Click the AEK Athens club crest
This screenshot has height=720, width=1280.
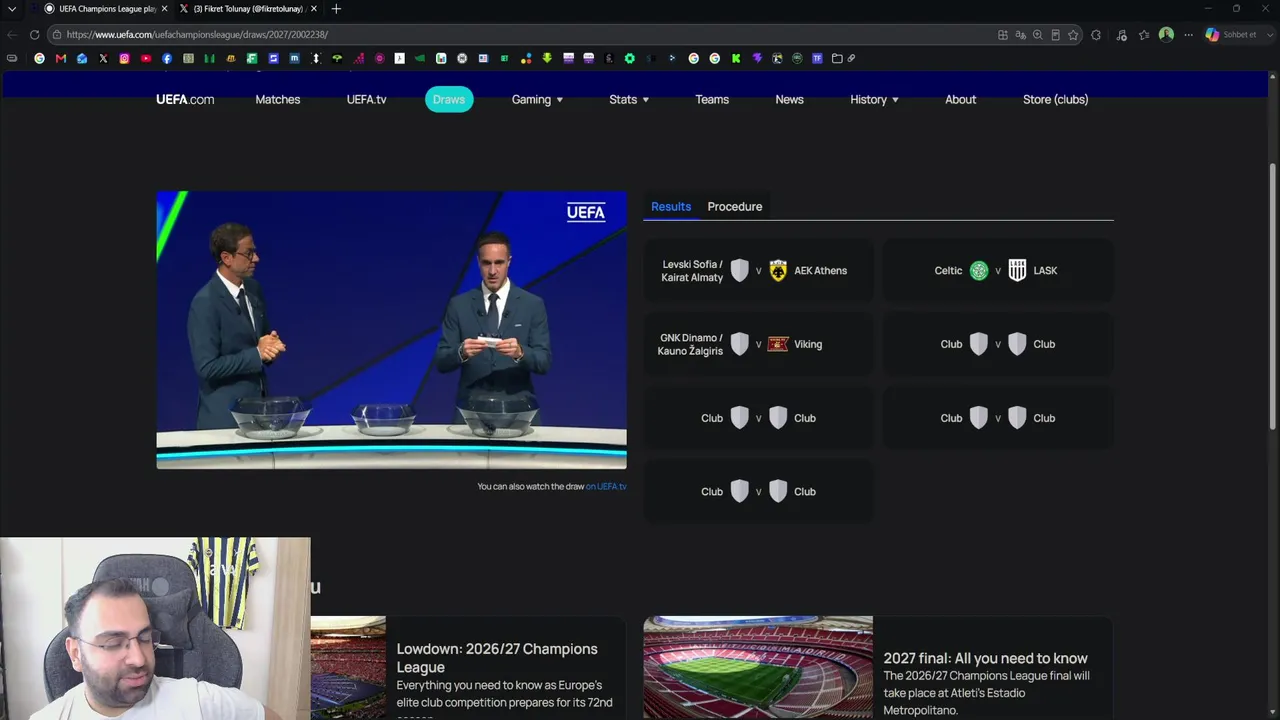(x=778, y=271)
